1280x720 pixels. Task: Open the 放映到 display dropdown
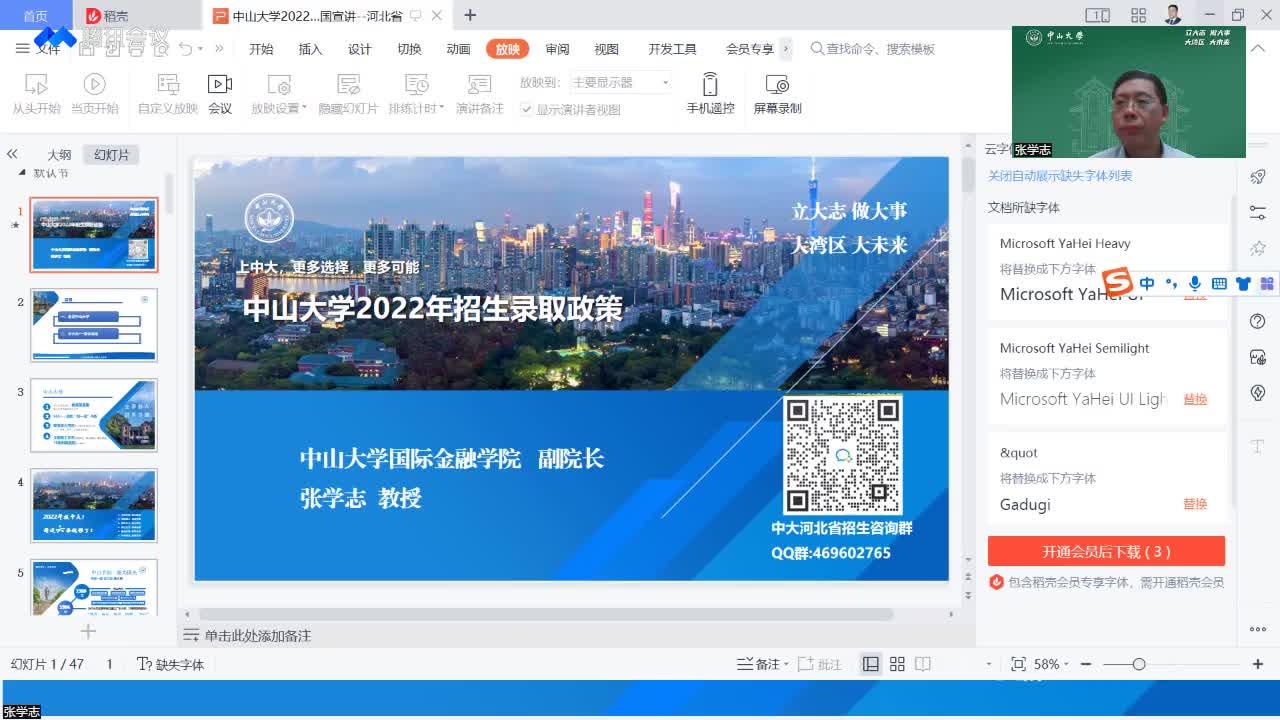(x=620, y=82)
